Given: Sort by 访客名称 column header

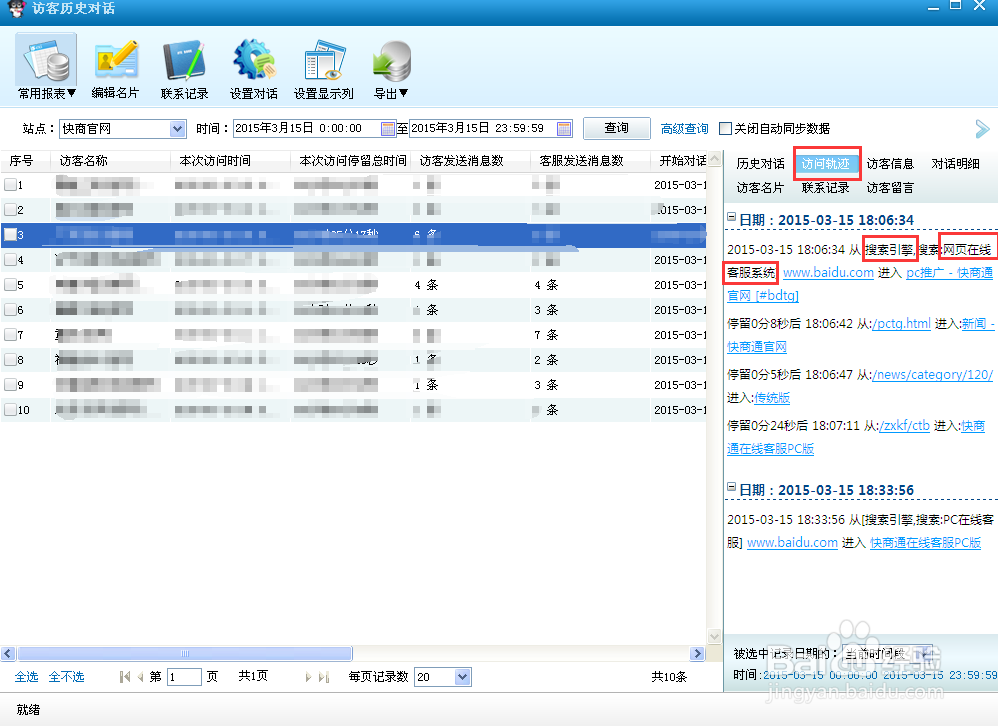Looking at the screenshot, I should 110,161.
